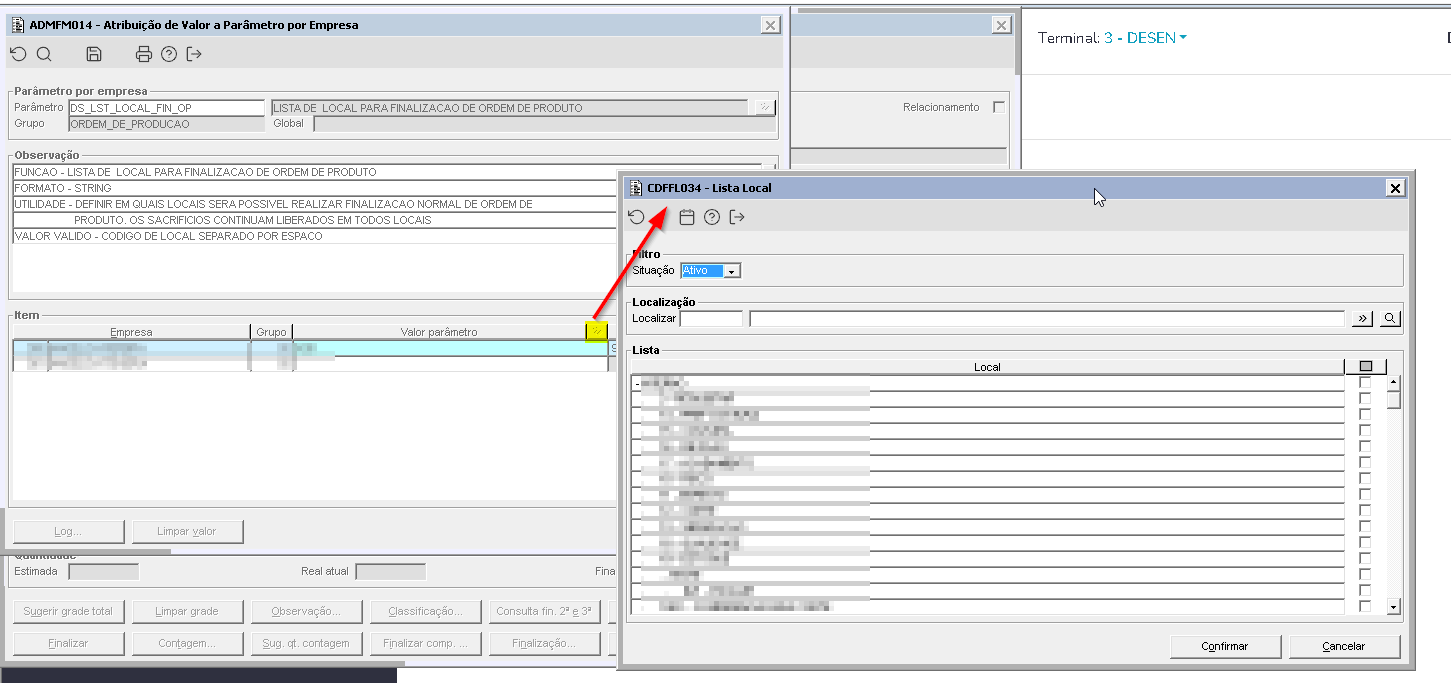
Task: Click the short Localizar code field
Action: [711, 319]
